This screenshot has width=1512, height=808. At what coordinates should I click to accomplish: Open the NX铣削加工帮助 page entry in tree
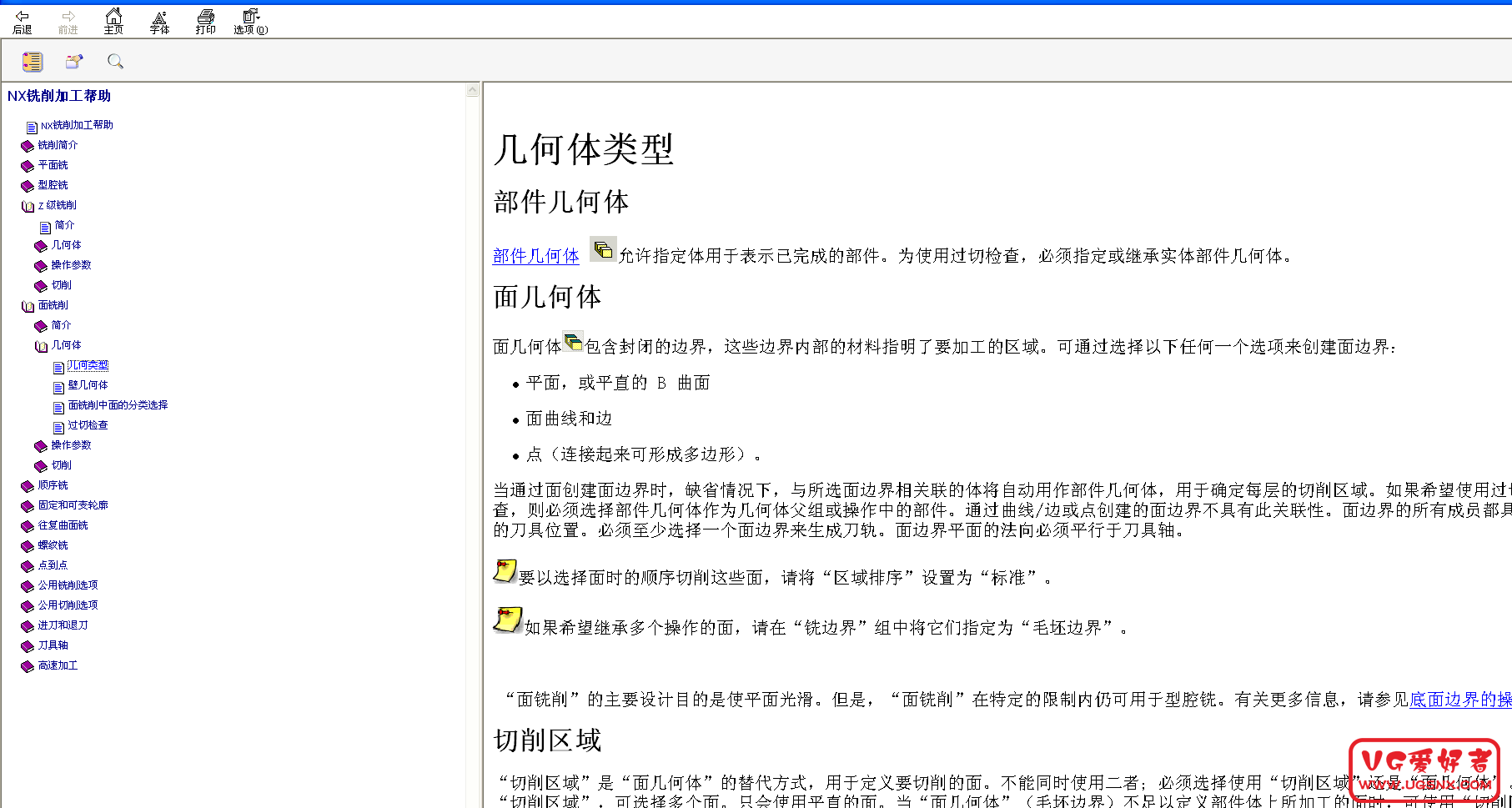point(77,125)
